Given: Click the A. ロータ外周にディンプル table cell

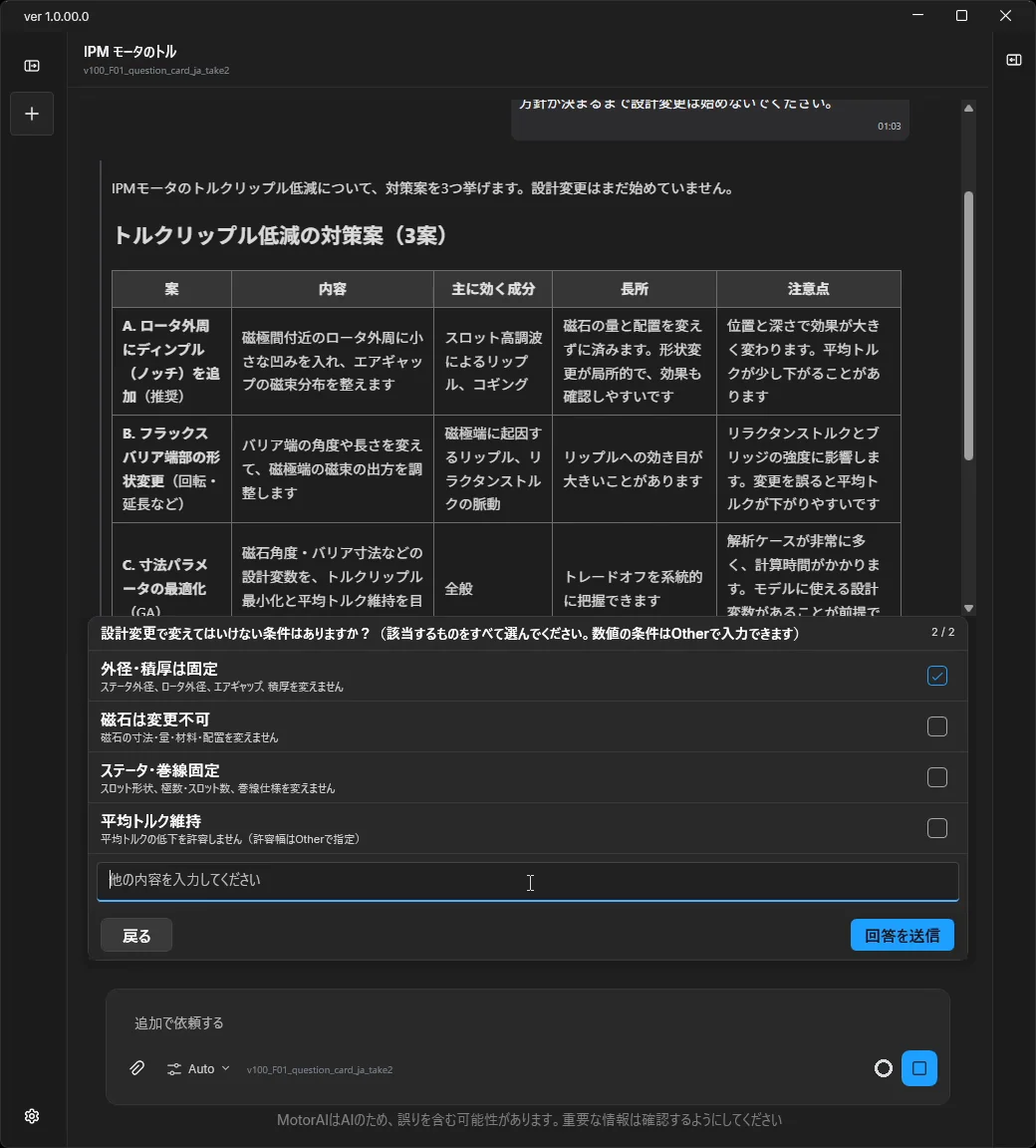Looking at the screenshot, I should click(172, 361).
